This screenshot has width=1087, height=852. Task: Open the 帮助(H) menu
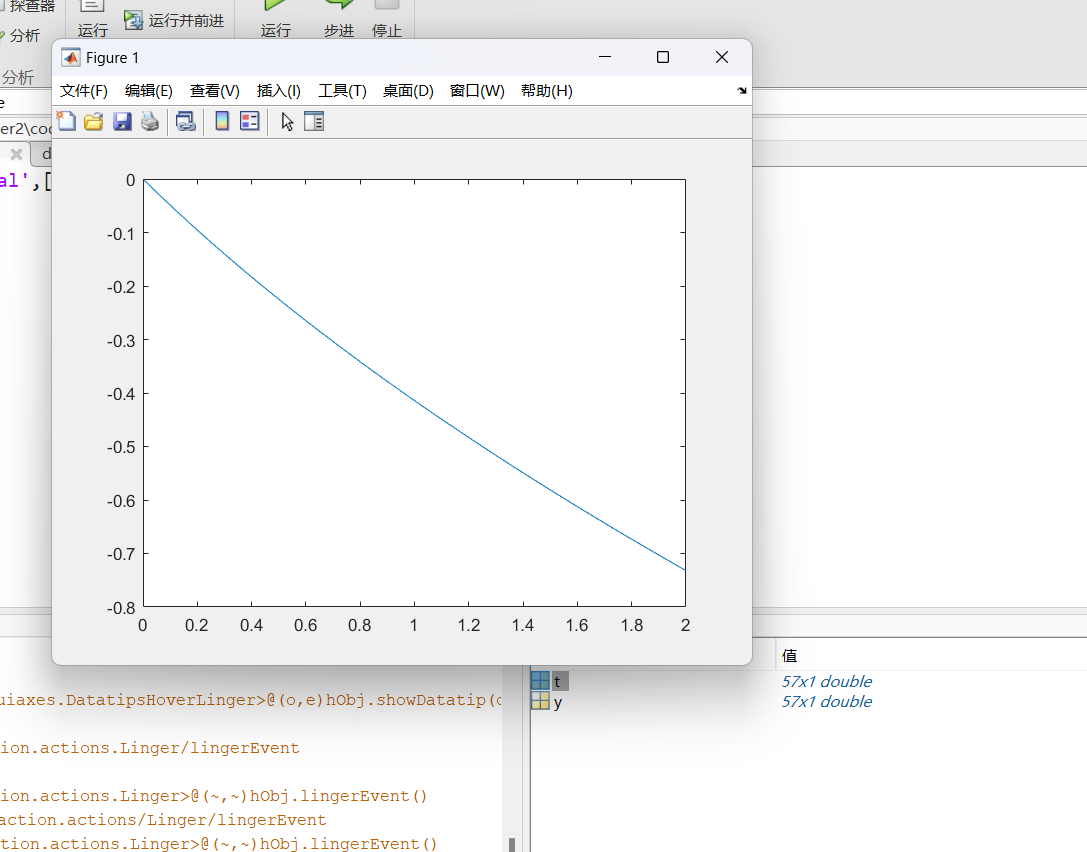547,91
